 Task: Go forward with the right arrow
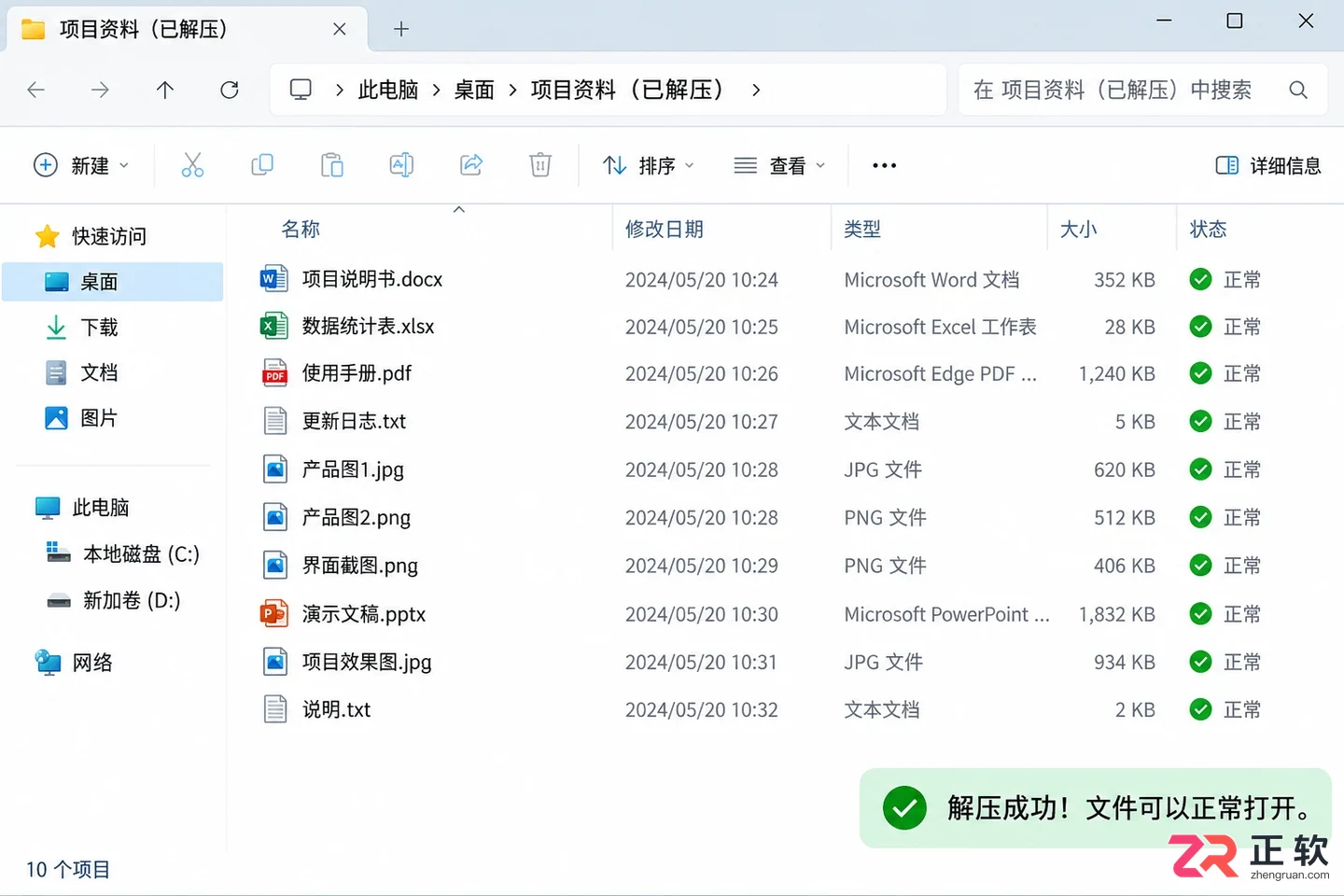pos(100,90)
